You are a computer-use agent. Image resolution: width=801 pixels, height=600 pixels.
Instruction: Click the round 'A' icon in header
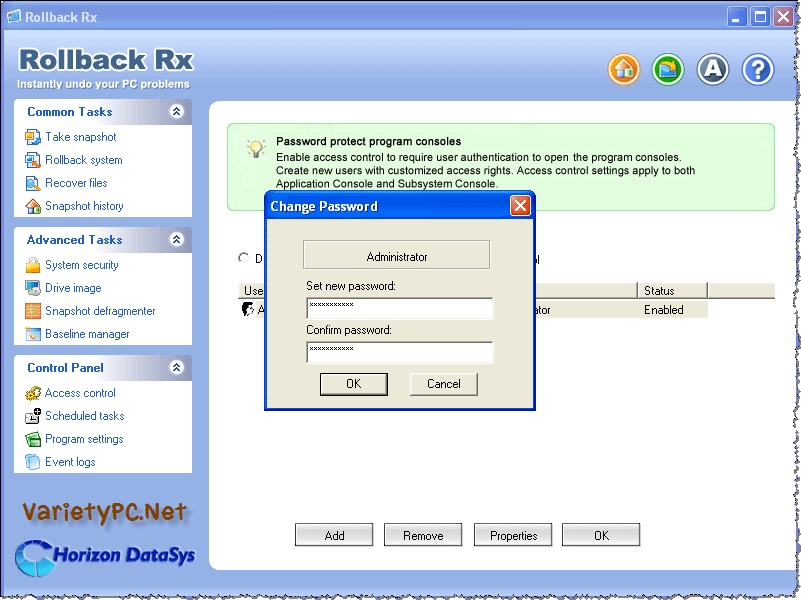coord(713,69)
